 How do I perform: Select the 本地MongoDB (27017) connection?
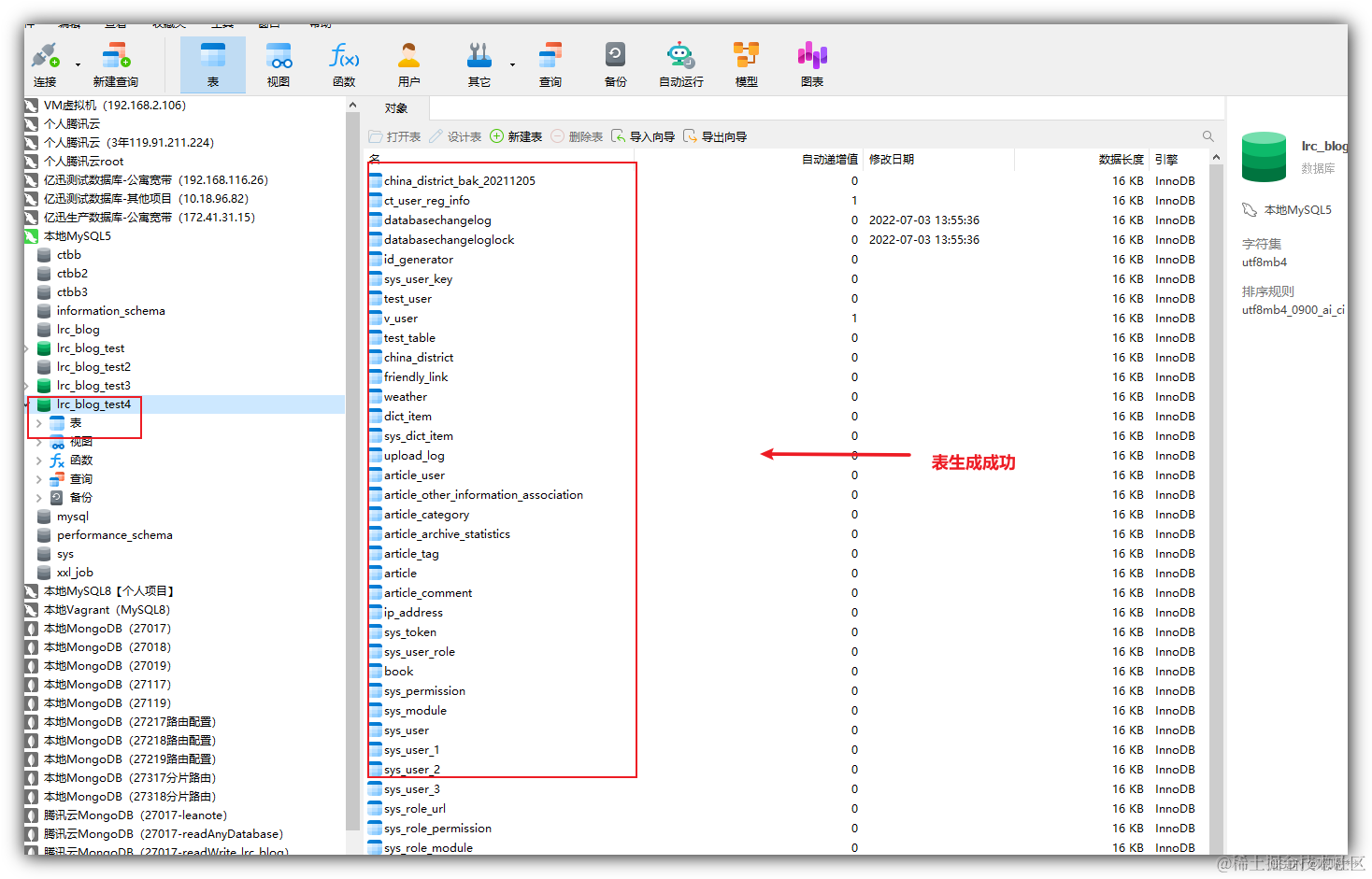coord(107,629)
